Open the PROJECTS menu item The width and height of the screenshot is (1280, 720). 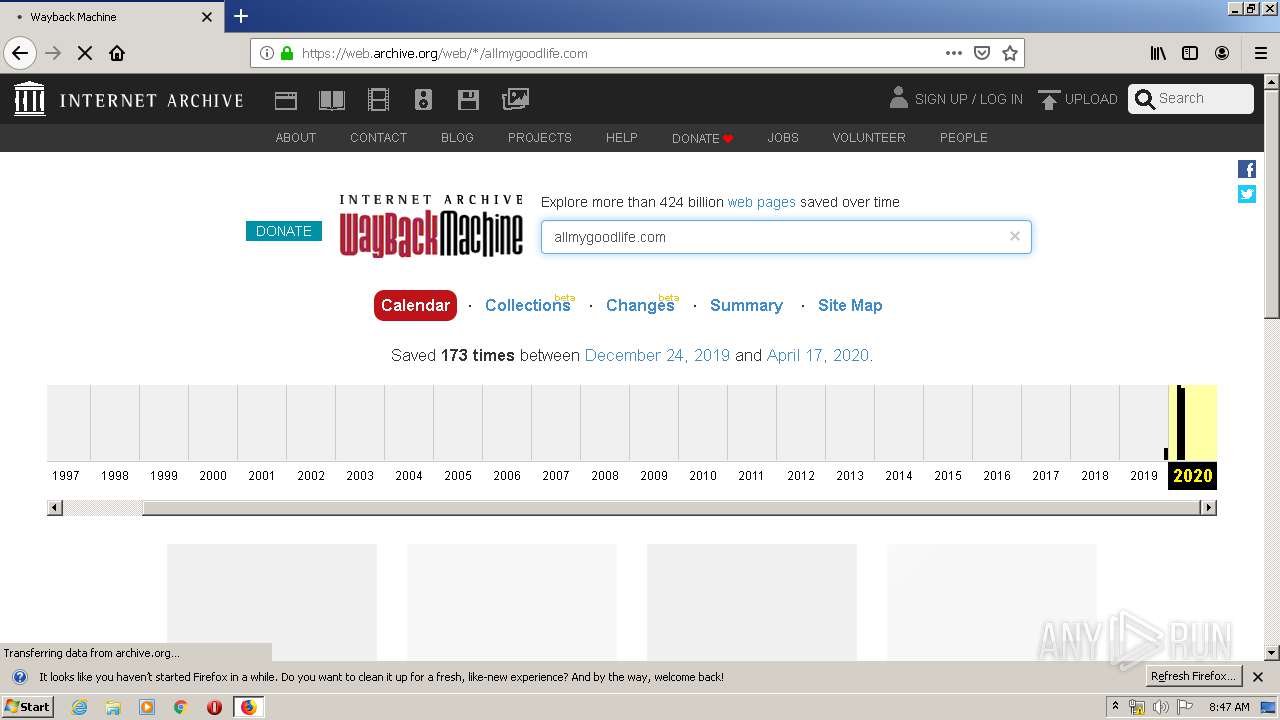540,138
